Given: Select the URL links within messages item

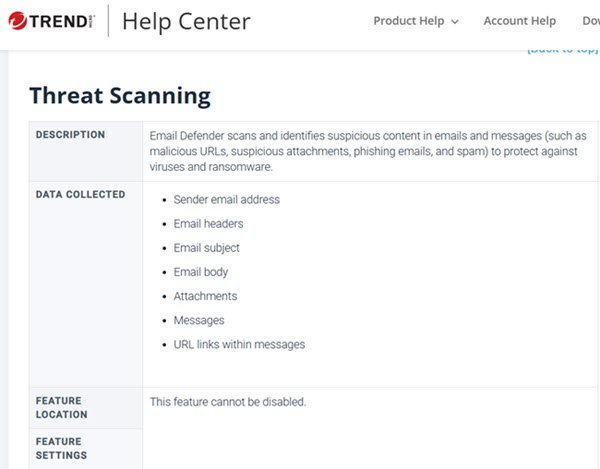Looking at the screenshot, I should pos(239,344).
